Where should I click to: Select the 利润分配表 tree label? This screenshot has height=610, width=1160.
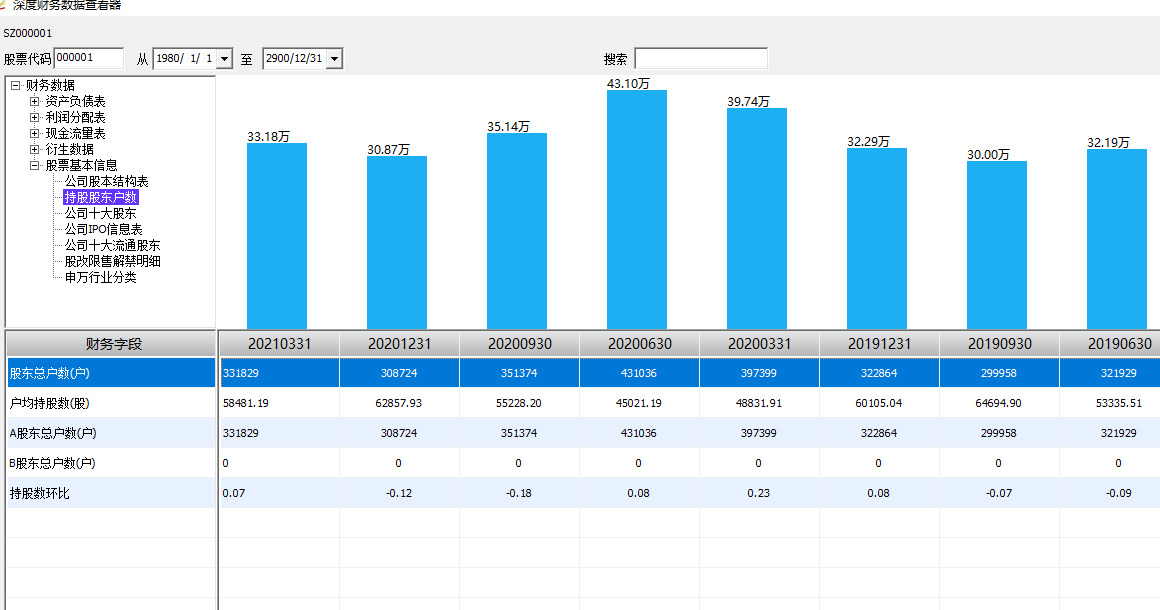pyautogui.click(x=75, y=118)
